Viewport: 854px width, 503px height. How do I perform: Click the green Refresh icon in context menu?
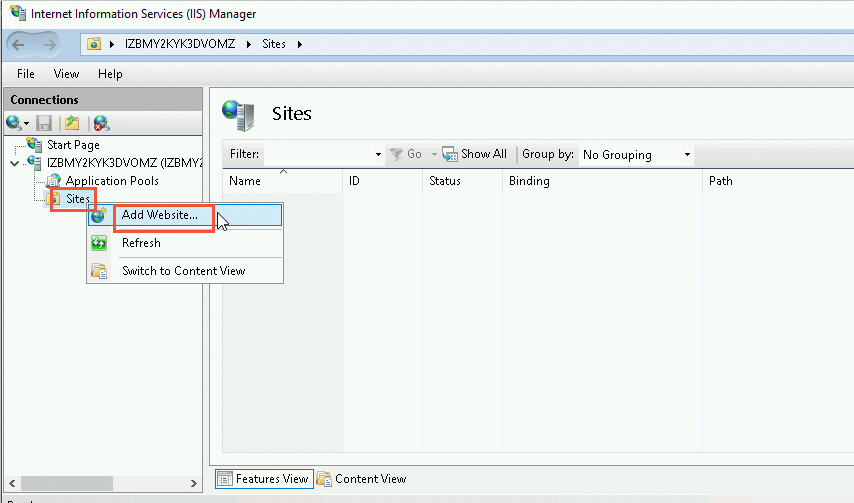click(99, 243)
